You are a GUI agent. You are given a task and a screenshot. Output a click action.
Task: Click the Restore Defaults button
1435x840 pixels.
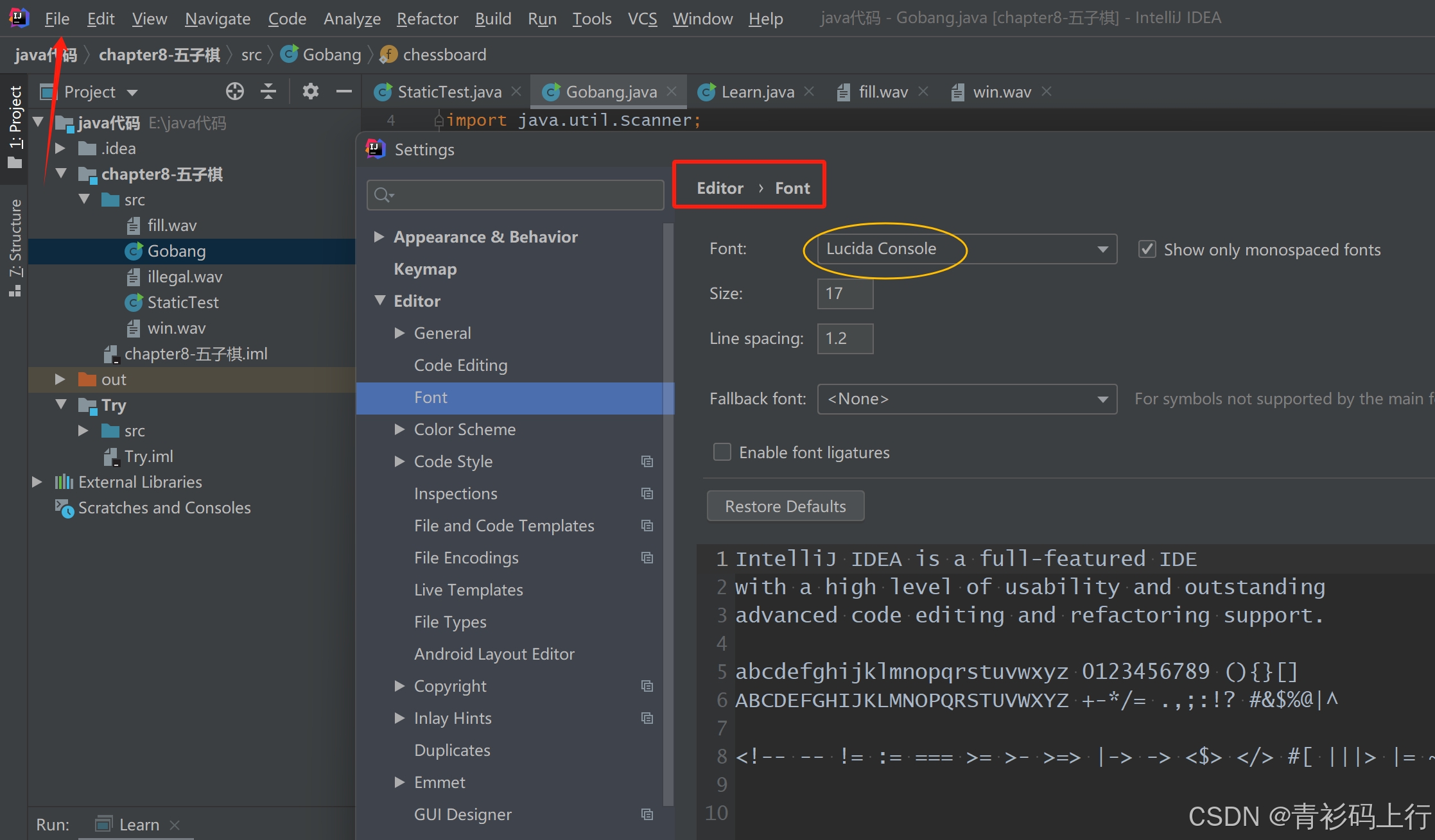pyautogui.click(x=785, y=506)
